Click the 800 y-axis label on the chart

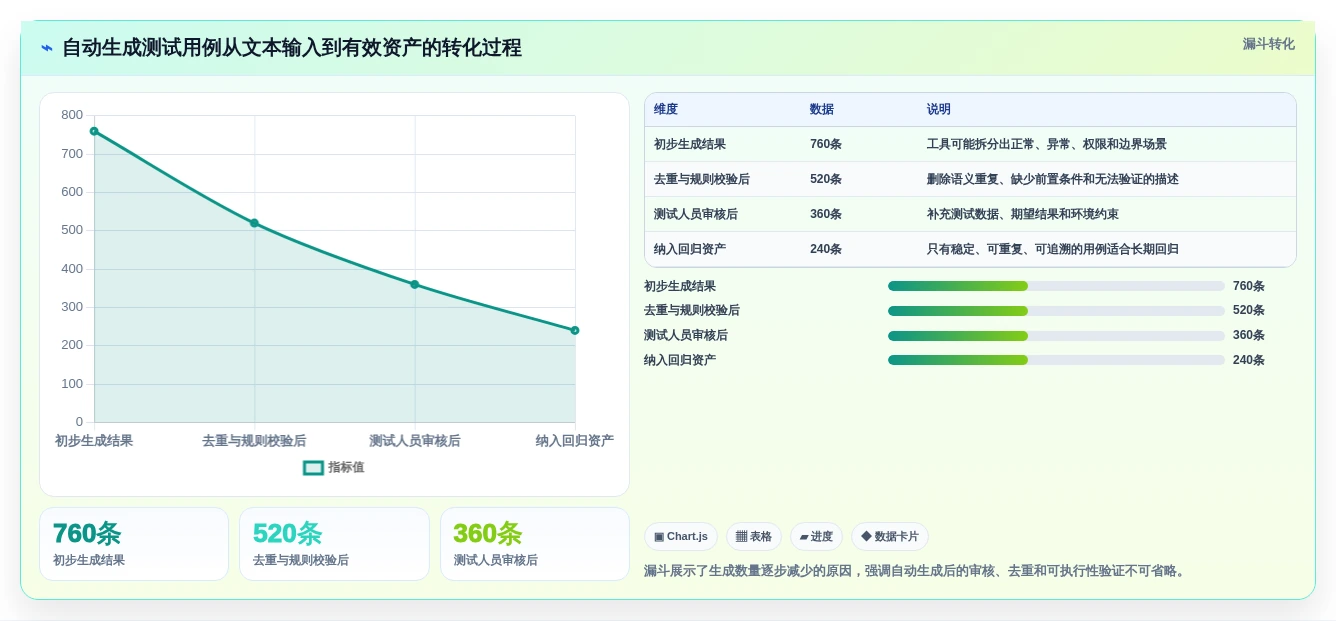pyautogui.click(x=72, y=115)
